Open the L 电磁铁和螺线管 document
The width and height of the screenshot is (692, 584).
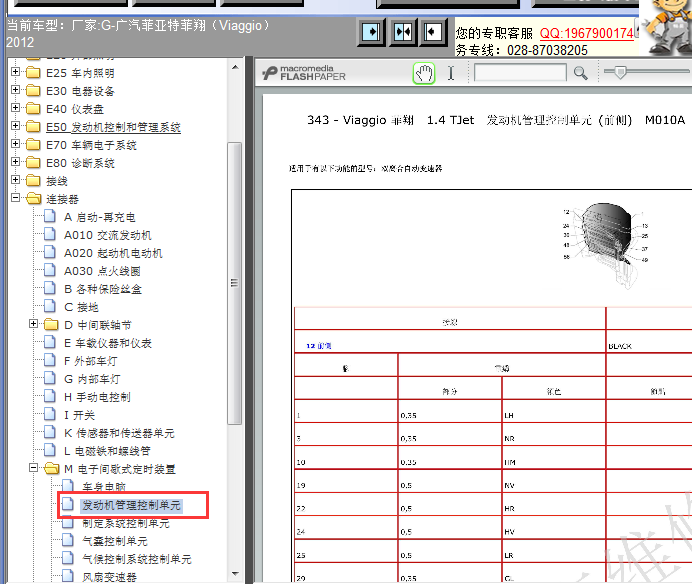point(107,451)
